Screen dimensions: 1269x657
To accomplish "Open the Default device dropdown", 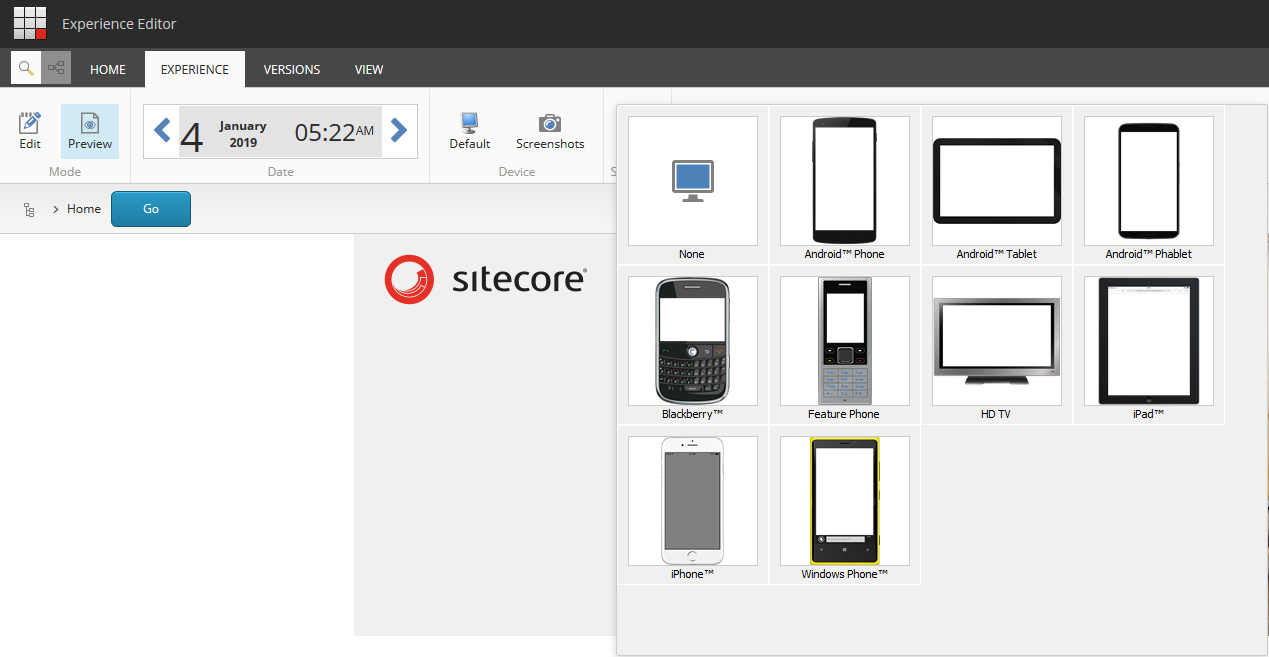I will 470,131.
